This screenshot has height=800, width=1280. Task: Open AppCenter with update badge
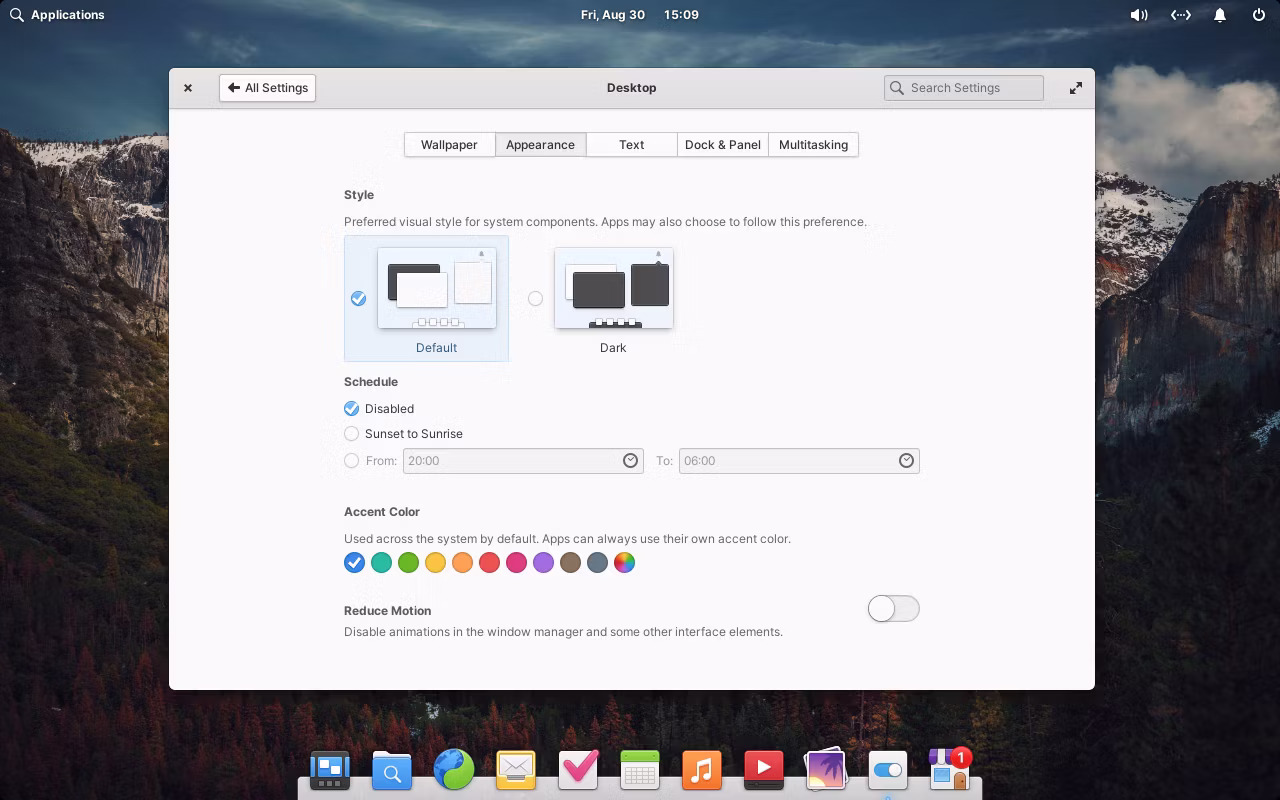click(x=948, y=770)
